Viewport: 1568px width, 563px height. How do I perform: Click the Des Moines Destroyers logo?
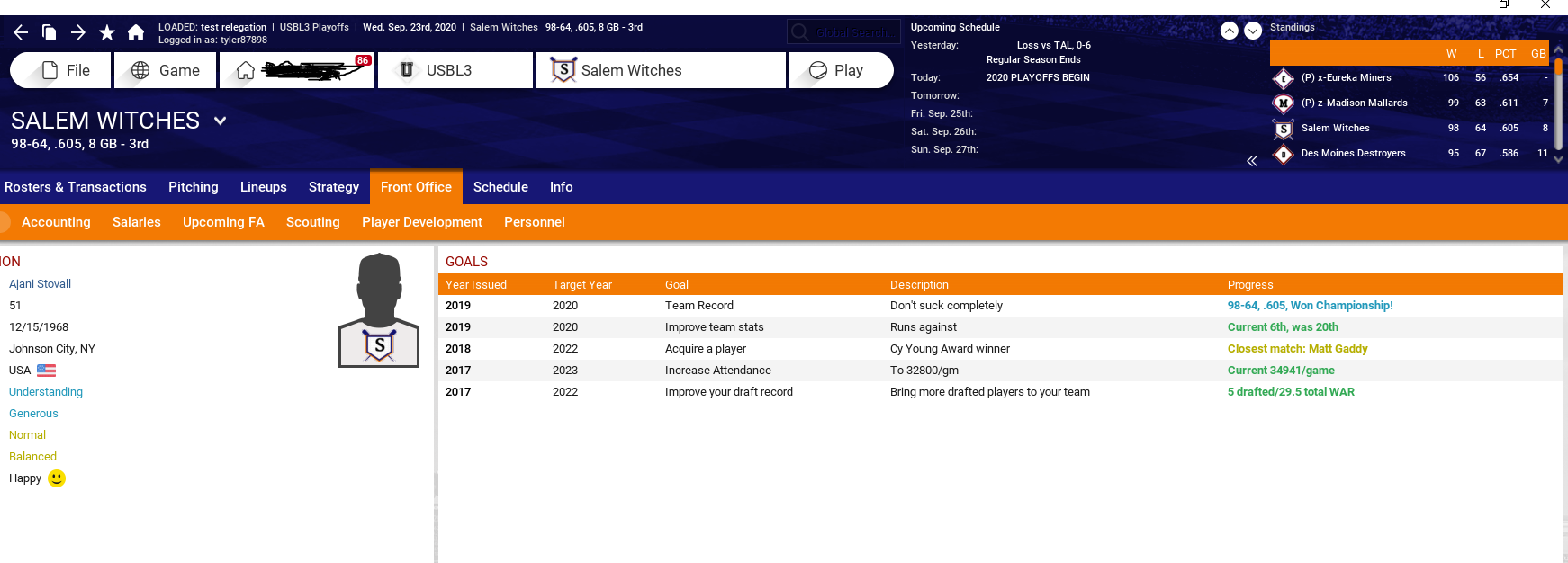click(1284, 154)
